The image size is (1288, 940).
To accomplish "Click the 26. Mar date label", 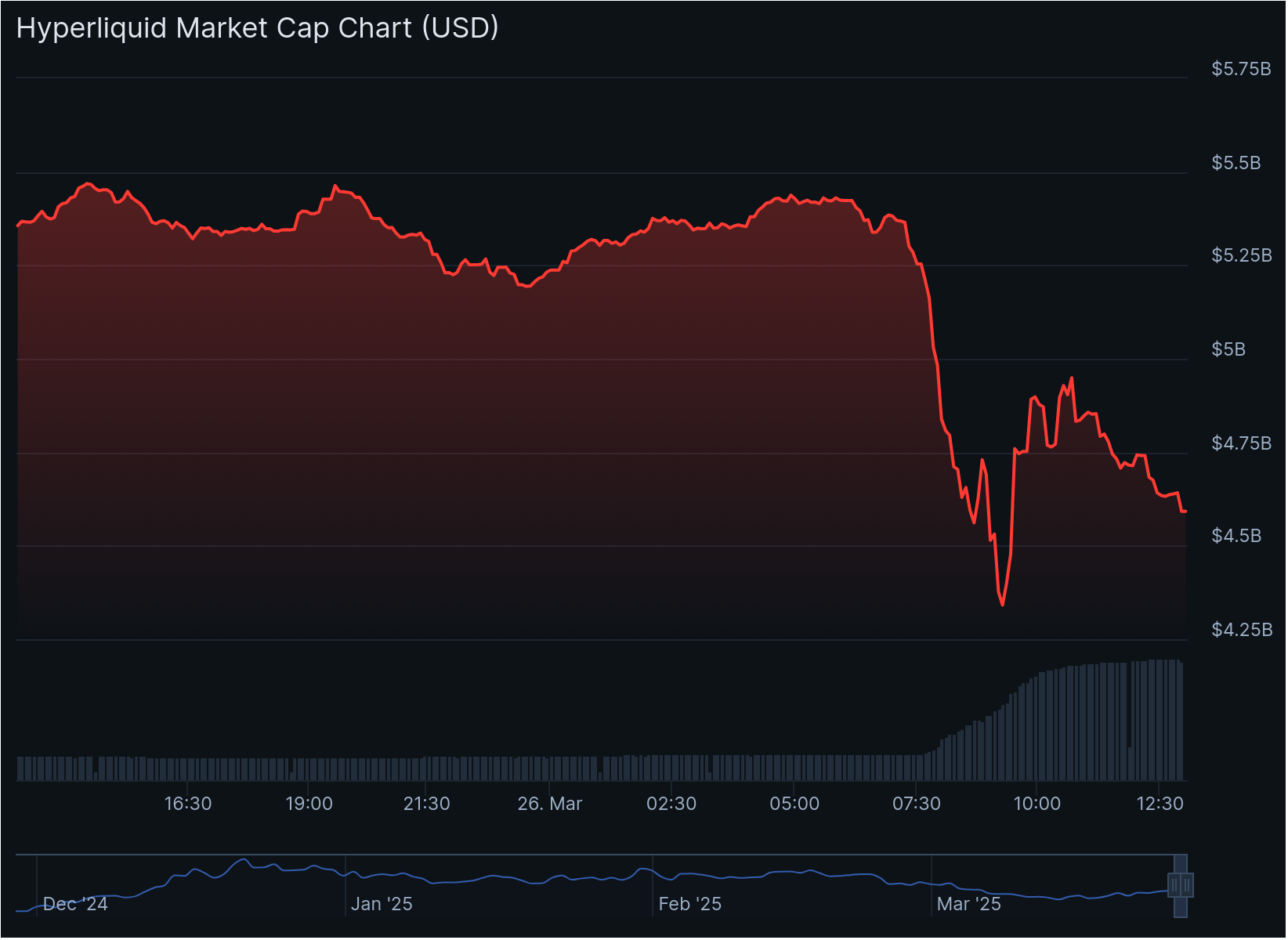I will click(x=549, y=804).
